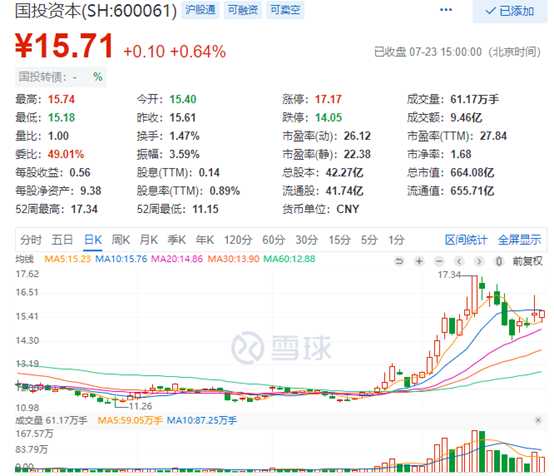
Task: Click the 52周最高 17.34 value
Action: (x=84, y=209)
